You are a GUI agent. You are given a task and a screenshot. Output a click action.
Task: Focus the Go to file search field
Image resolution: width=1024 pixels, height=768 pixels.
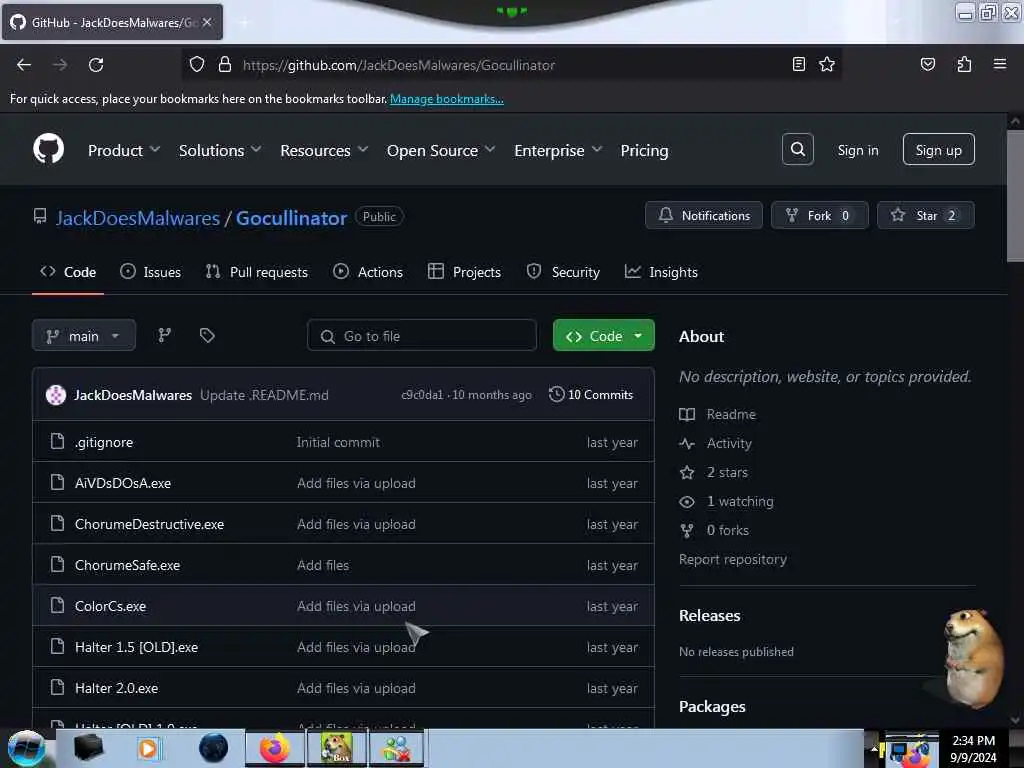pos(422,336)
